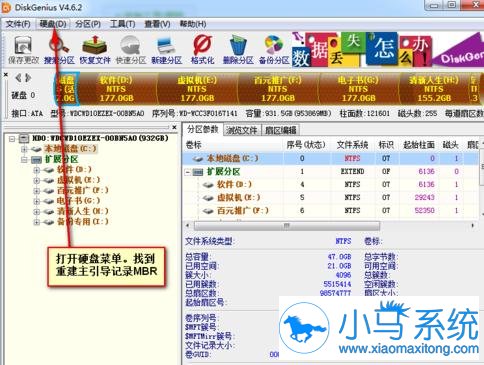Open the 分区(P) menu
This screenshot has width=484, height=365.
point(88,24)
